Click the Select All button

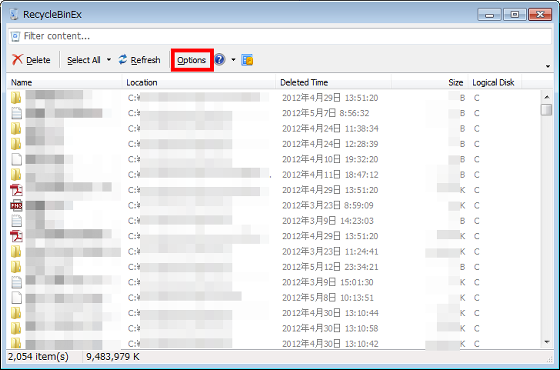click(84, 60)
